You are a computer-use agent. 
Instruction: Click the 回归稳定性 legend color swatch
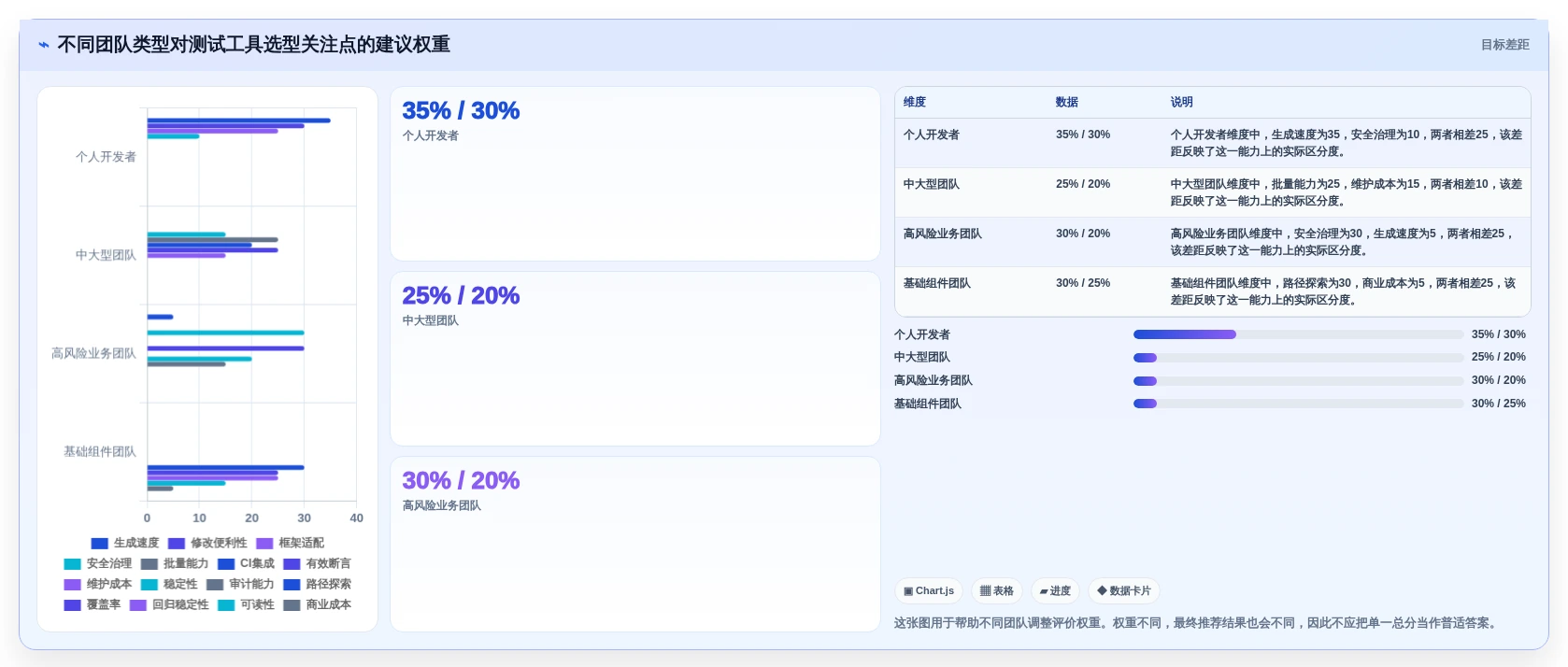[137, 604]
